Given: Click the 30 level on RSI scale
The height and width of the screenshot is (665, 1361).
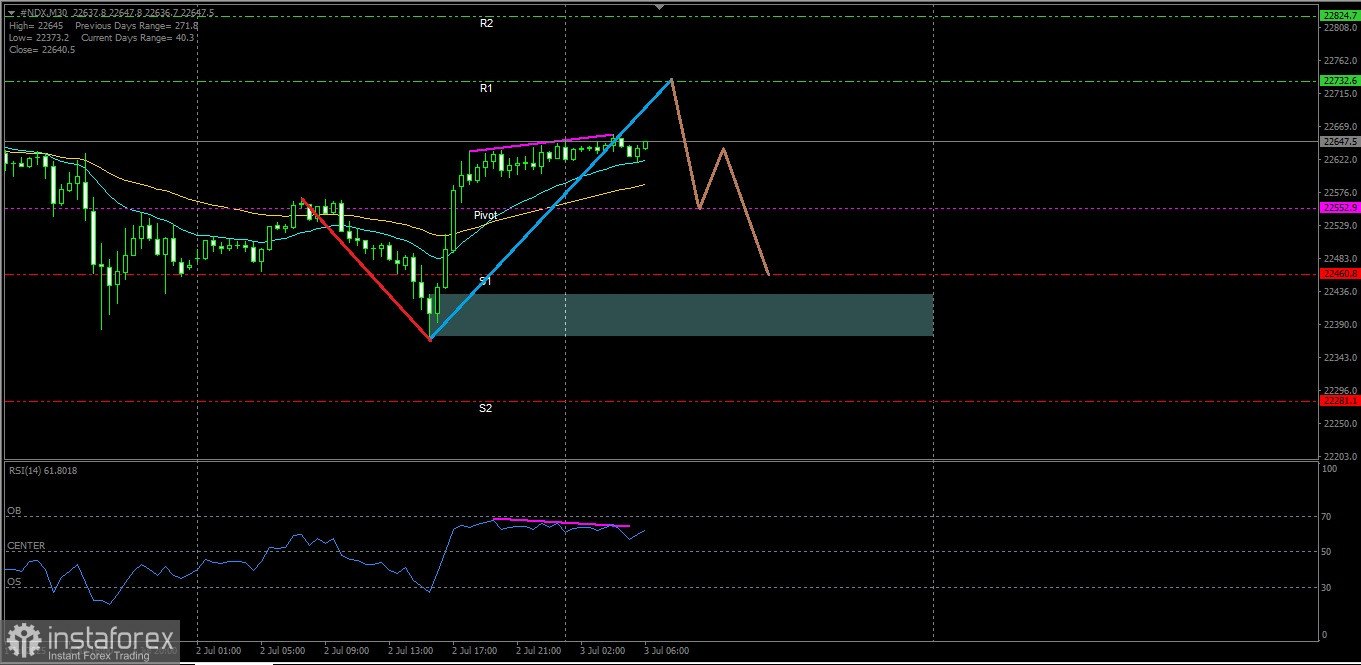Looking at the screenshot, I should [1328, 587].
